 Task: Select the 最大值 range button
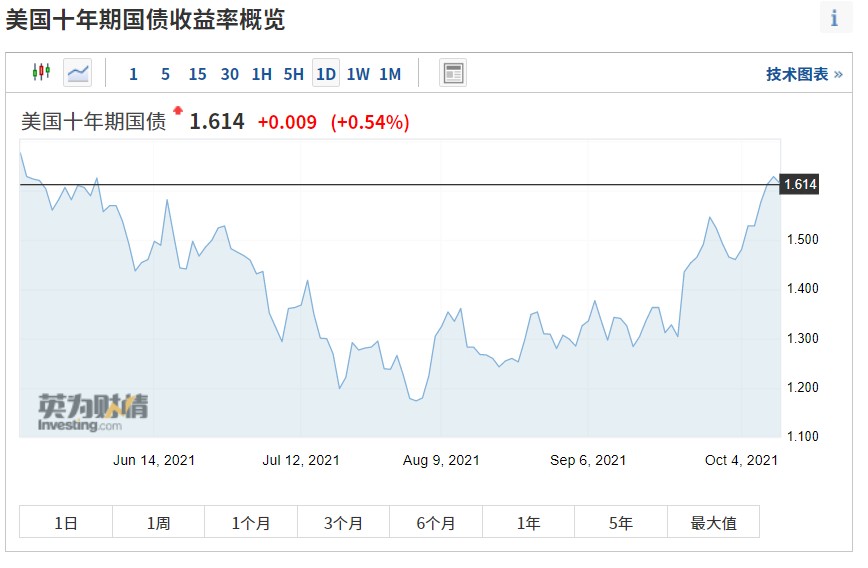714,521
